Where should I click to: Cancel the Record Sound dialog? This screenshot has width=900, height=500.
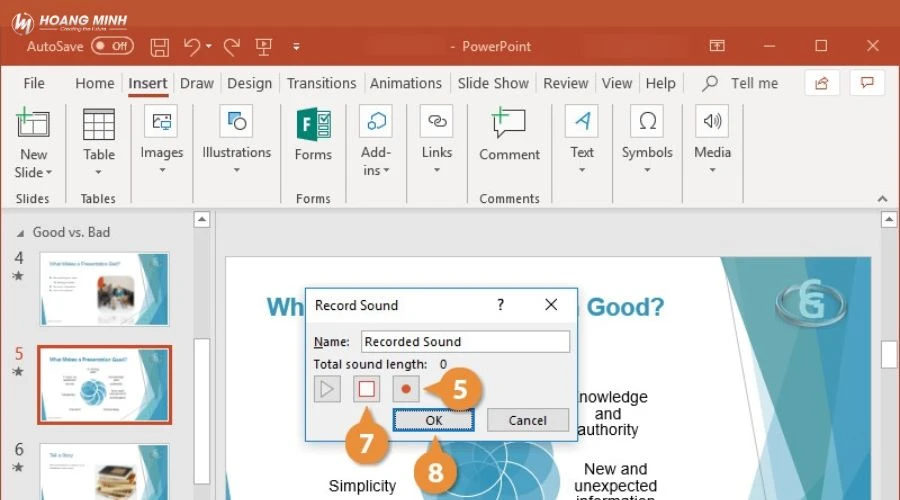point(527,420)
